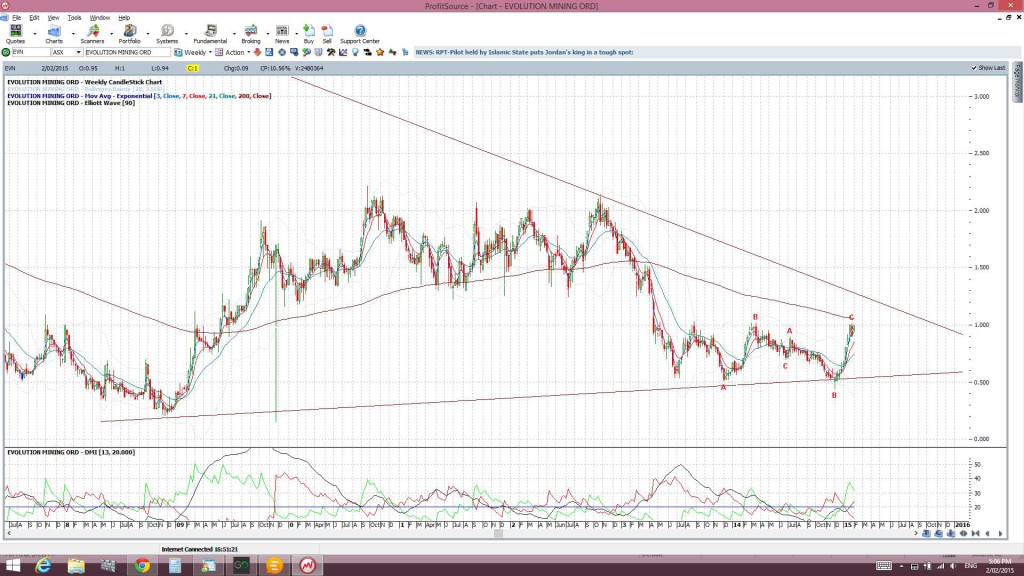Expand the Portfolio dropdown arrow
The width and height of the screenshot is (1024, 576).
tap(148, 33)
